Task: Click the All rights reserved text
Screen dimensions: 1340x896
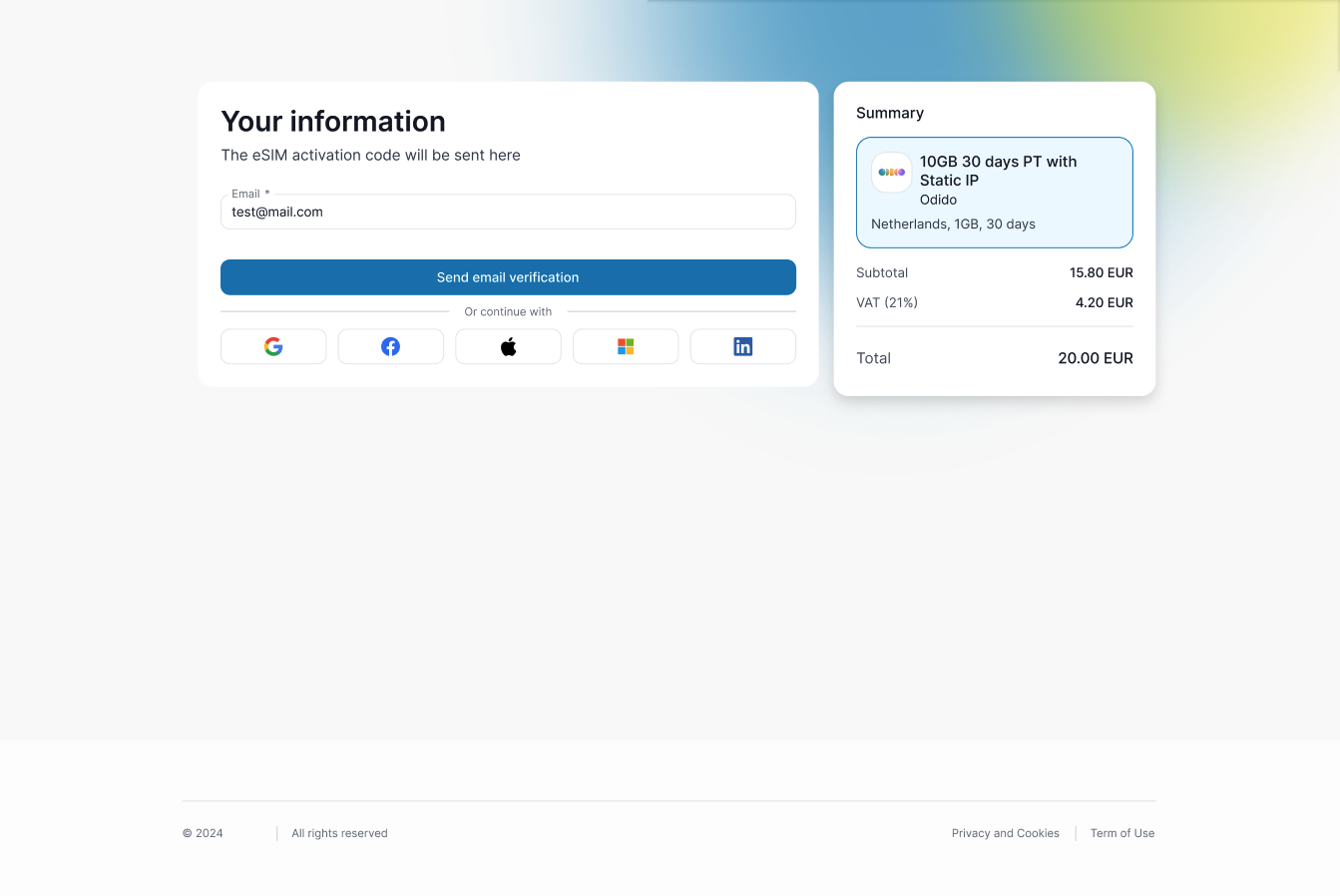Action: [339, 833]
